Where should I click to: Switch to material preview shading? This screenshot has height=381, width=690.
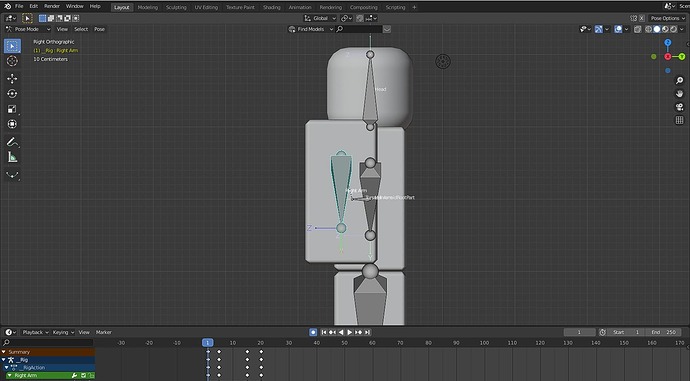coord(665,29)
